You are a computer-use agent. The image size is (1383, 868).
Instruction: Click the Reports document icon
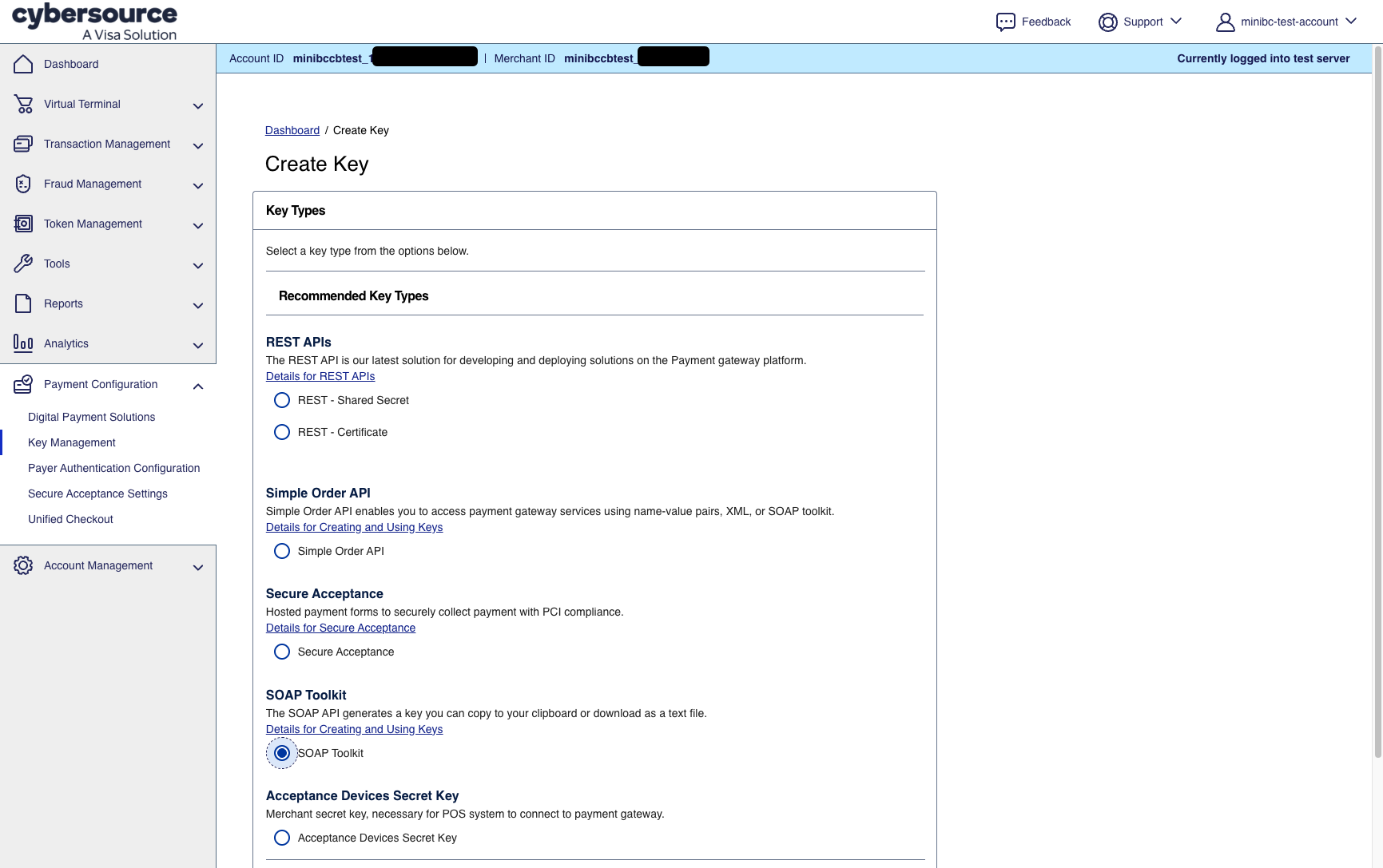tap(23, 303)
